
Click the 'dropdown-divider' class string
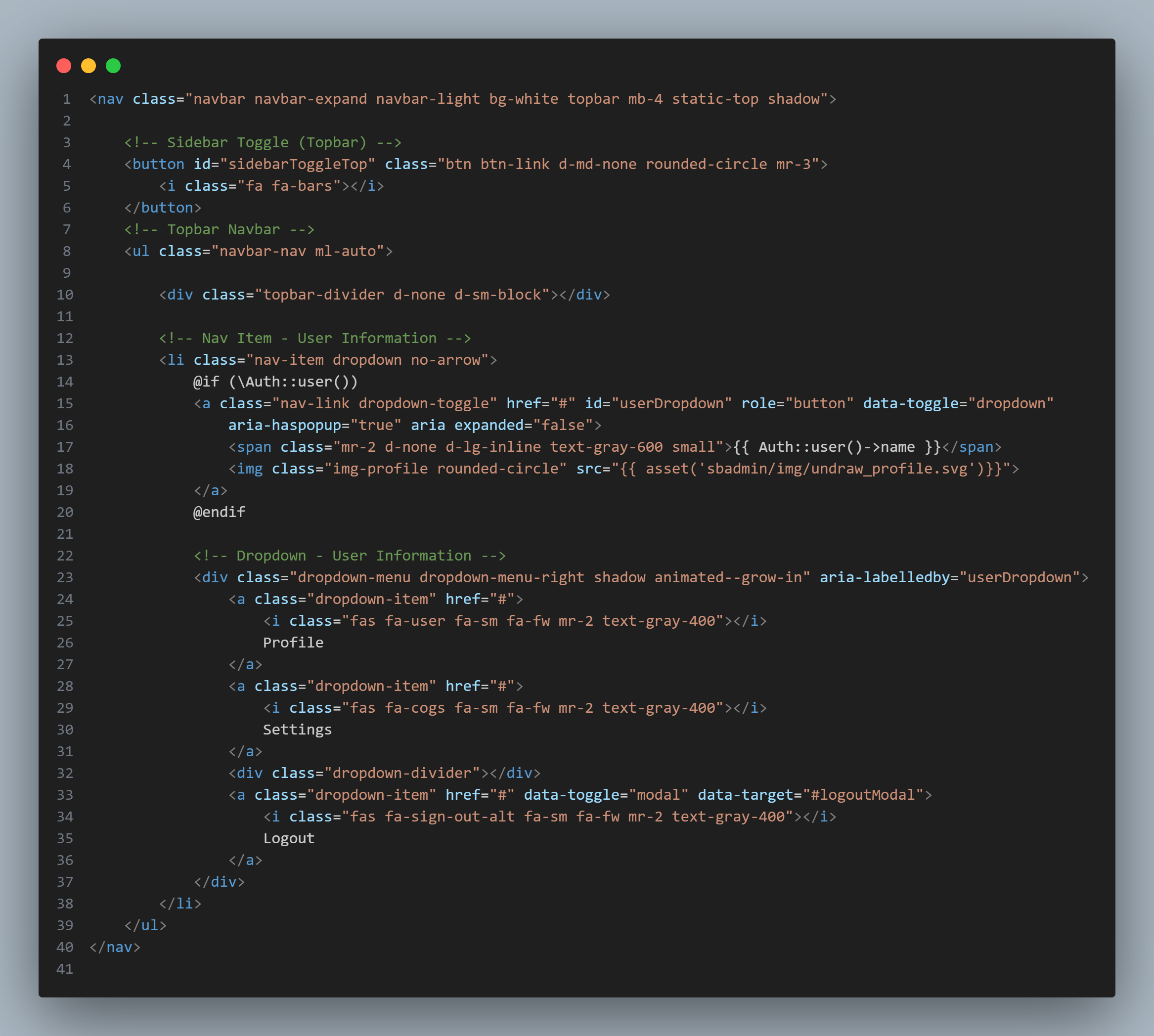[x=402, y=773]
